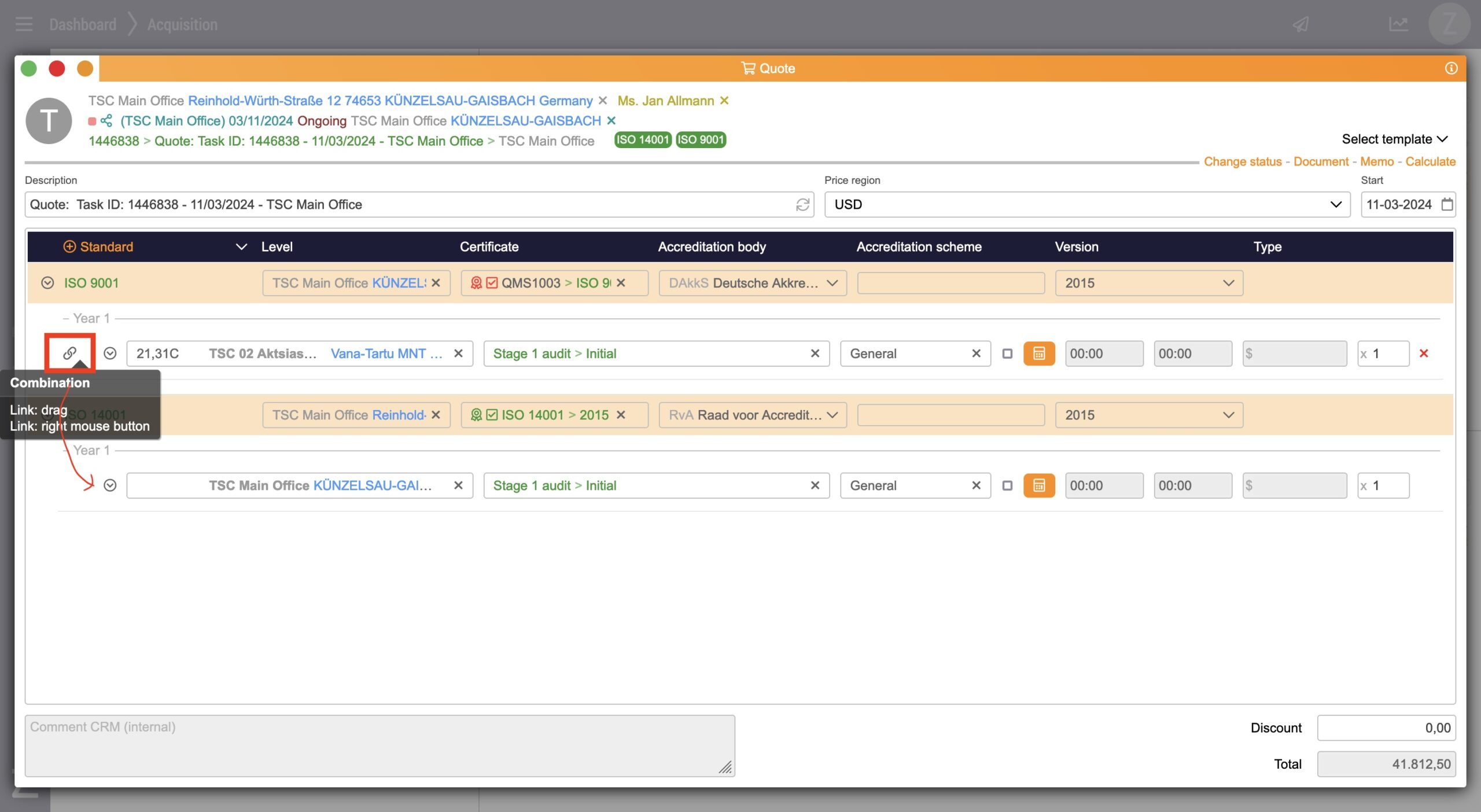Click the refresh icon in Description field
Image resolution: width=1481 pixels, height=812 pixels.
(x=802, y=205)
